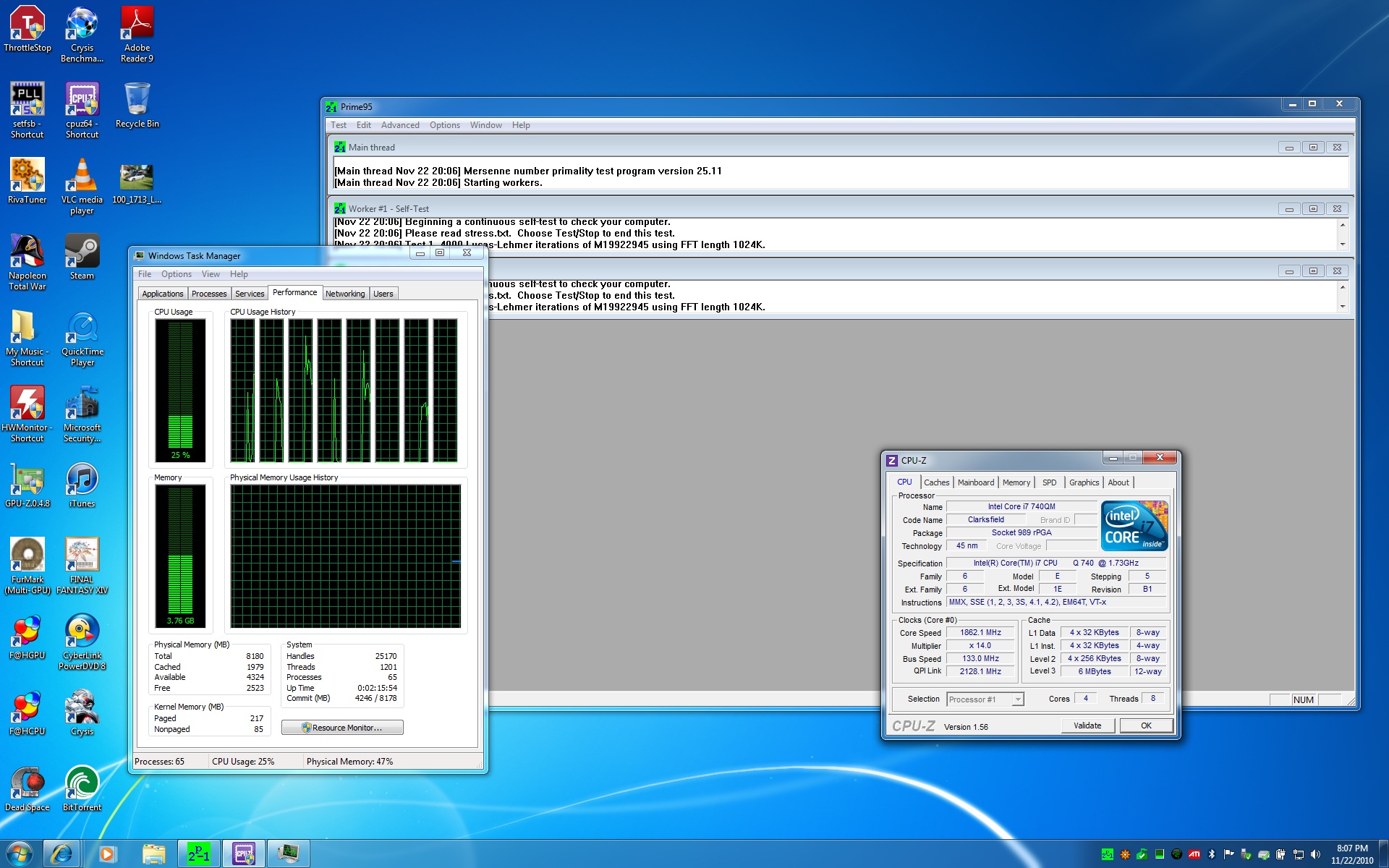Click CPU-Z Validate button
This screenshot has width=1389, height=868.
click(1087, 726)
